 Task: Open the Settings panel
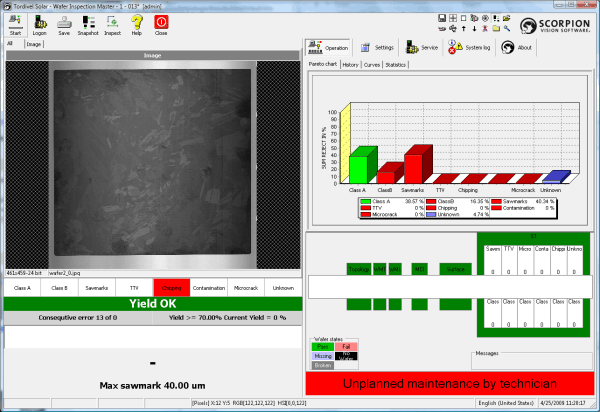377,47
